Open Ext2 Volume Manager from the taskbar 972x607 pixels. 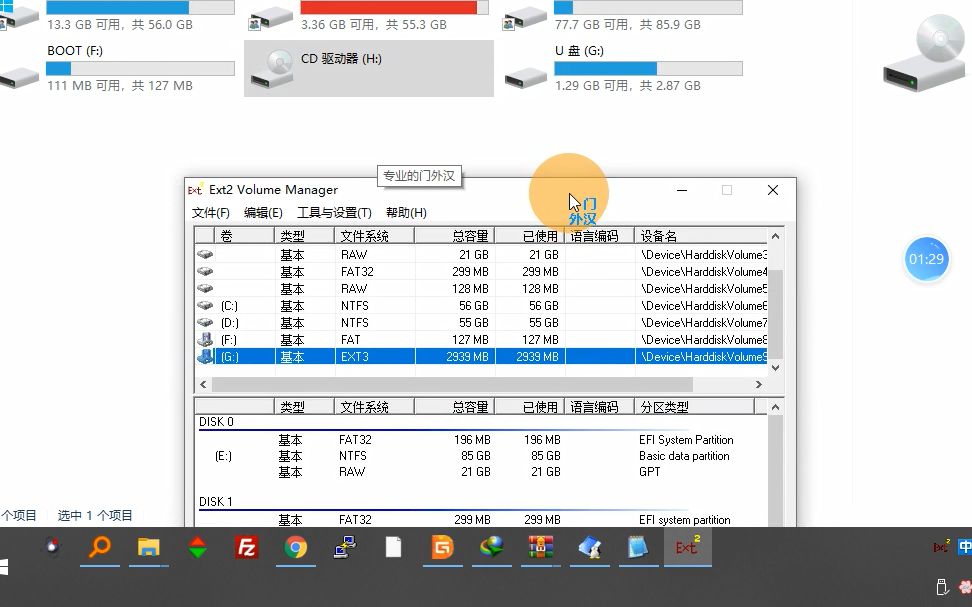(x=687, y=548)
